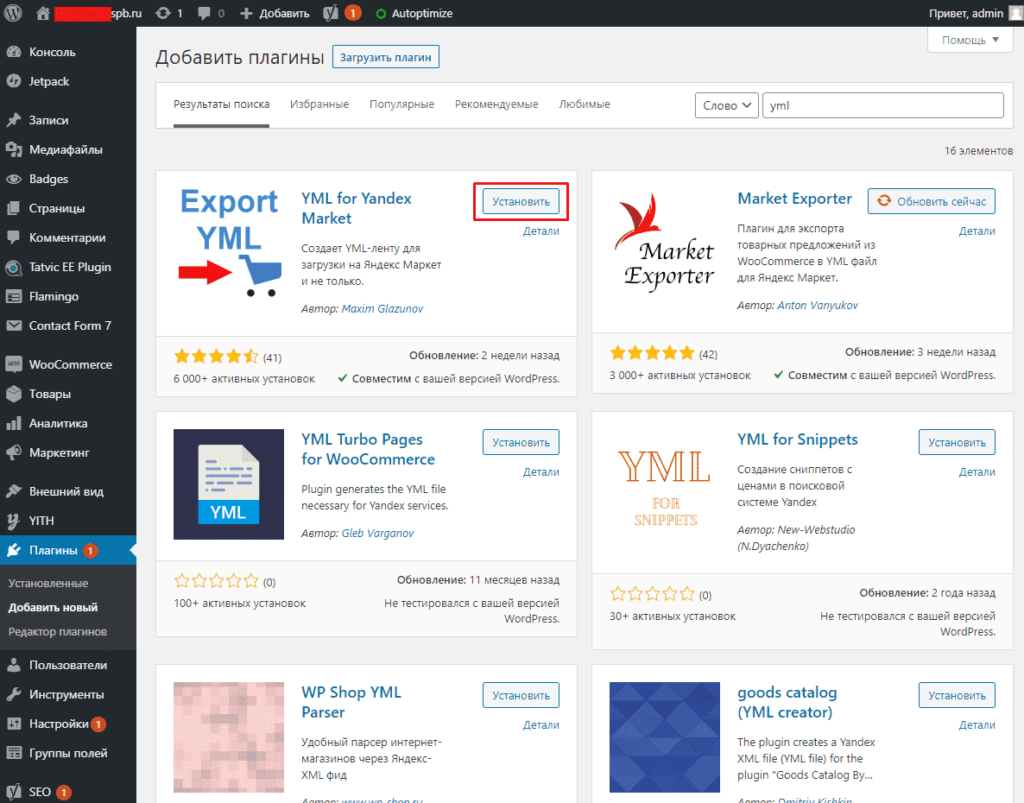This screenshot has width=1024, height=803.
Task: Install YML for Yandex Market plugin
Action: (520, 201)
